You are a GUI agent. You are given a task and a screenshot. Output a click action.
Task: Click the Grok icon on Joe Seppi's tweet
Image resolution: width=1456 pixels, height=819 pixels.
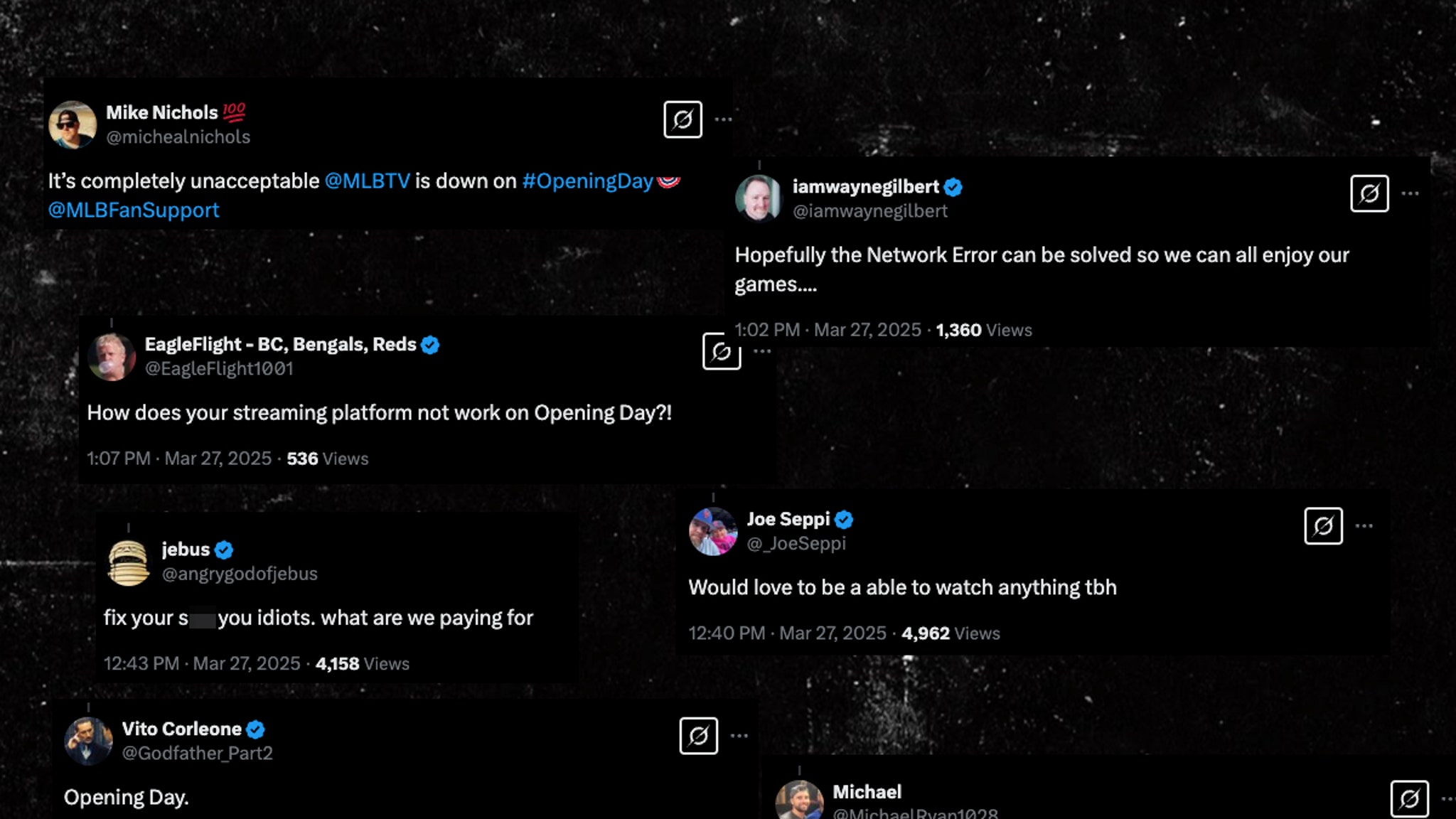point(1323,526)
